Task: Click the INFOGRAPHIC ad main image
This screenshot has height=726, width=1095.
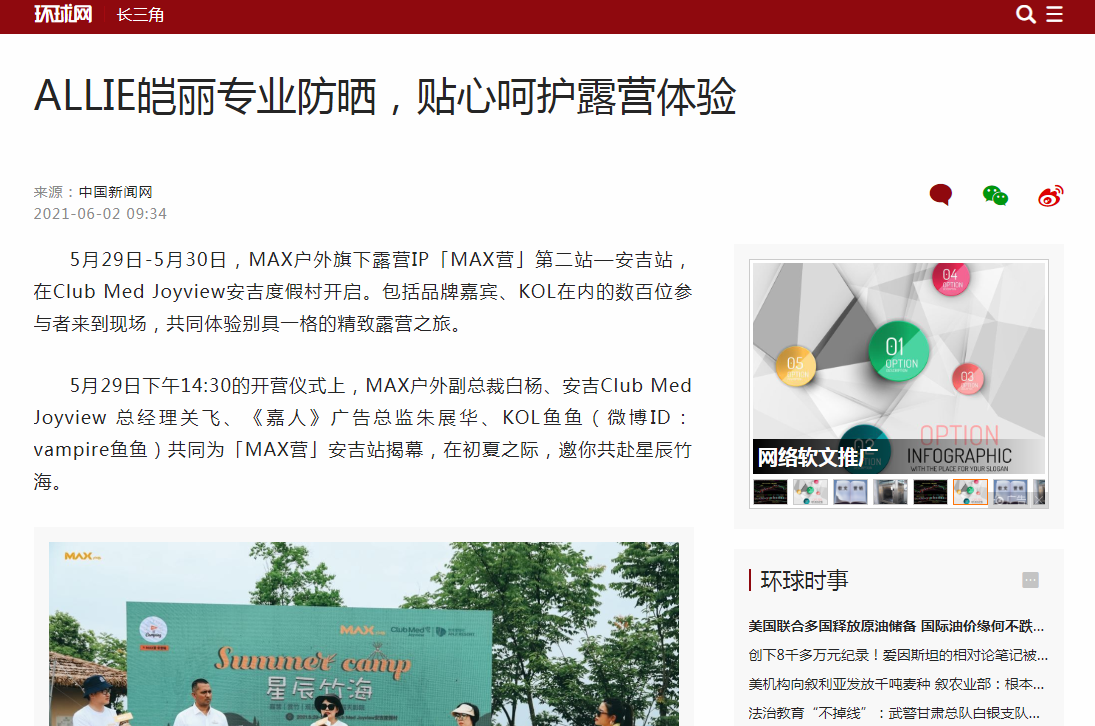Action: (899, 369)
